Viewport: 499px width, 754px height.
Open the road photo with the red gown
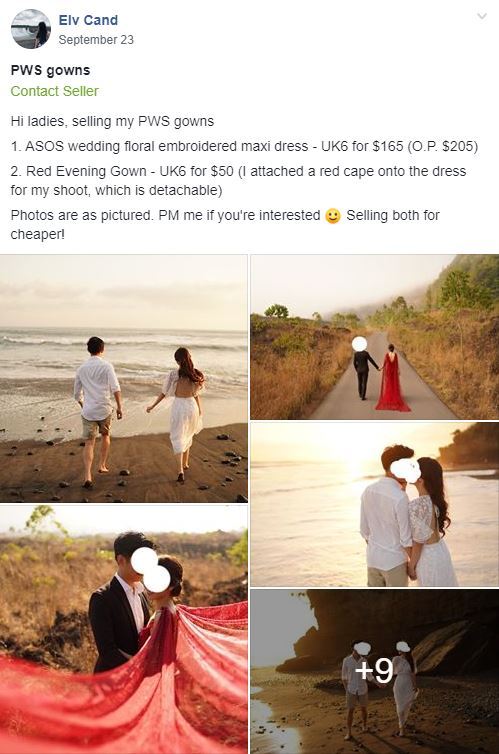(374, 337)
